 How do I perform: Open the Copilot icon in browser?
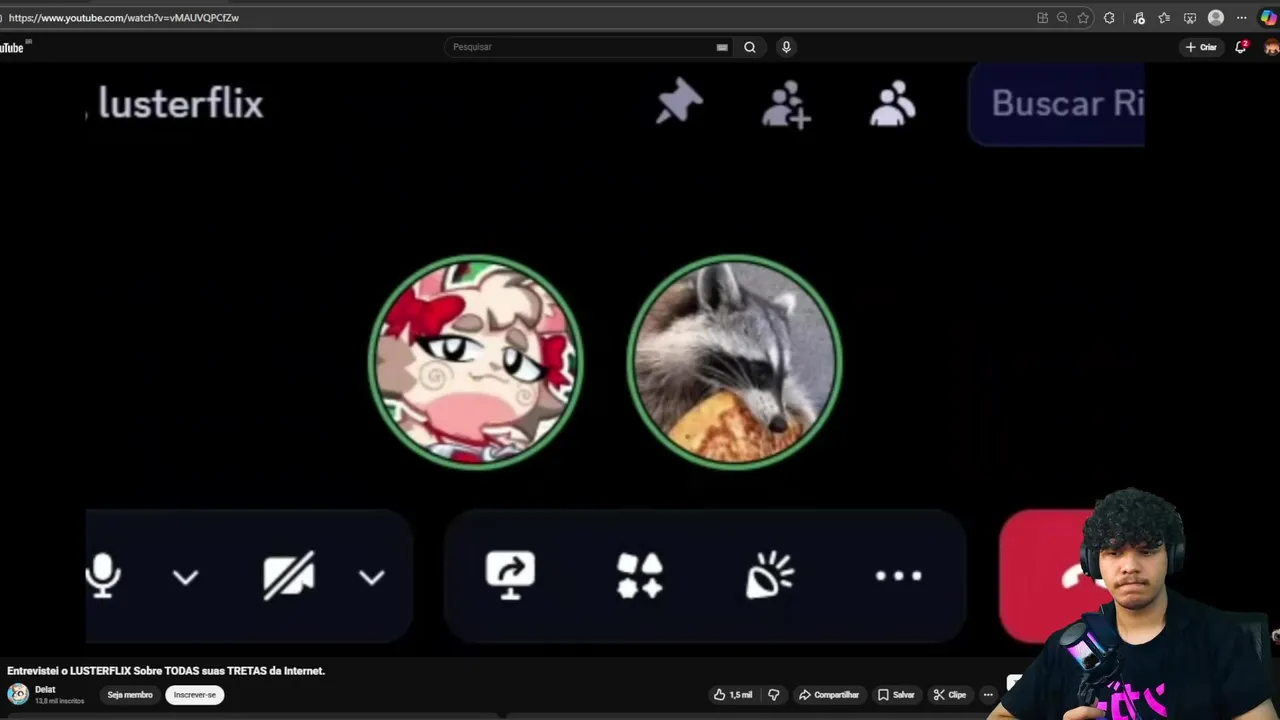coord(1268,18)
